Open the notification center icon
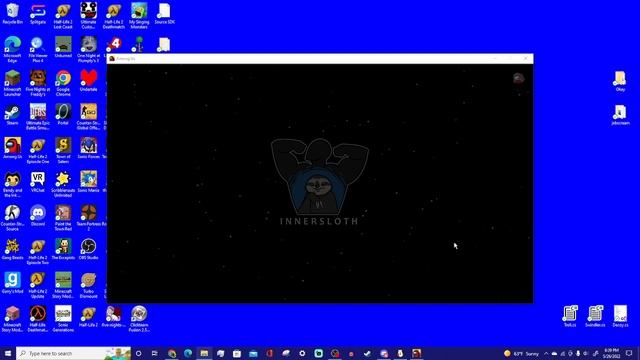The width and height of the screenshot is (640, 360). click(x=629, y=353)
